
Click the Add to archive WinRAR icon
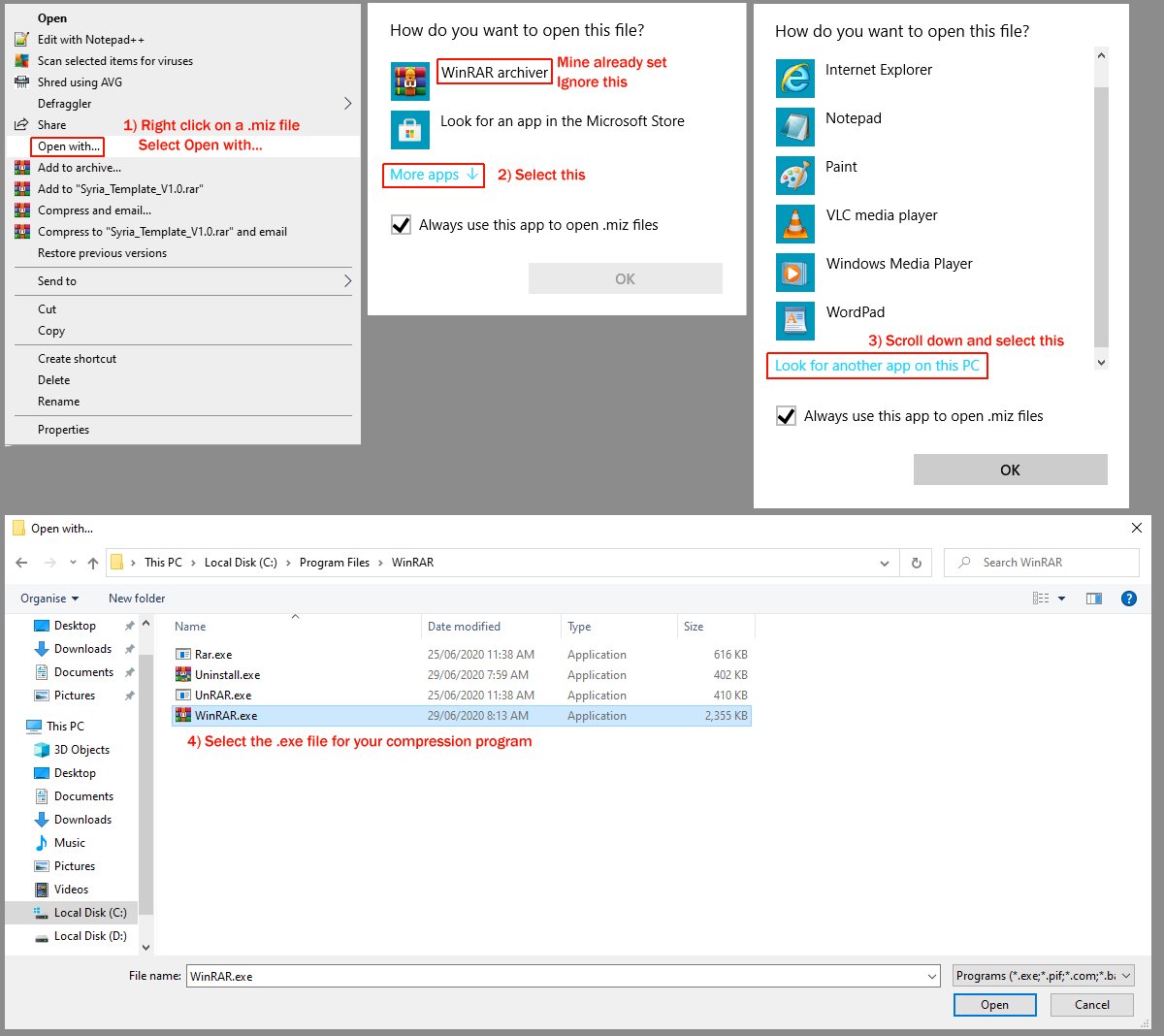[21, 168]
